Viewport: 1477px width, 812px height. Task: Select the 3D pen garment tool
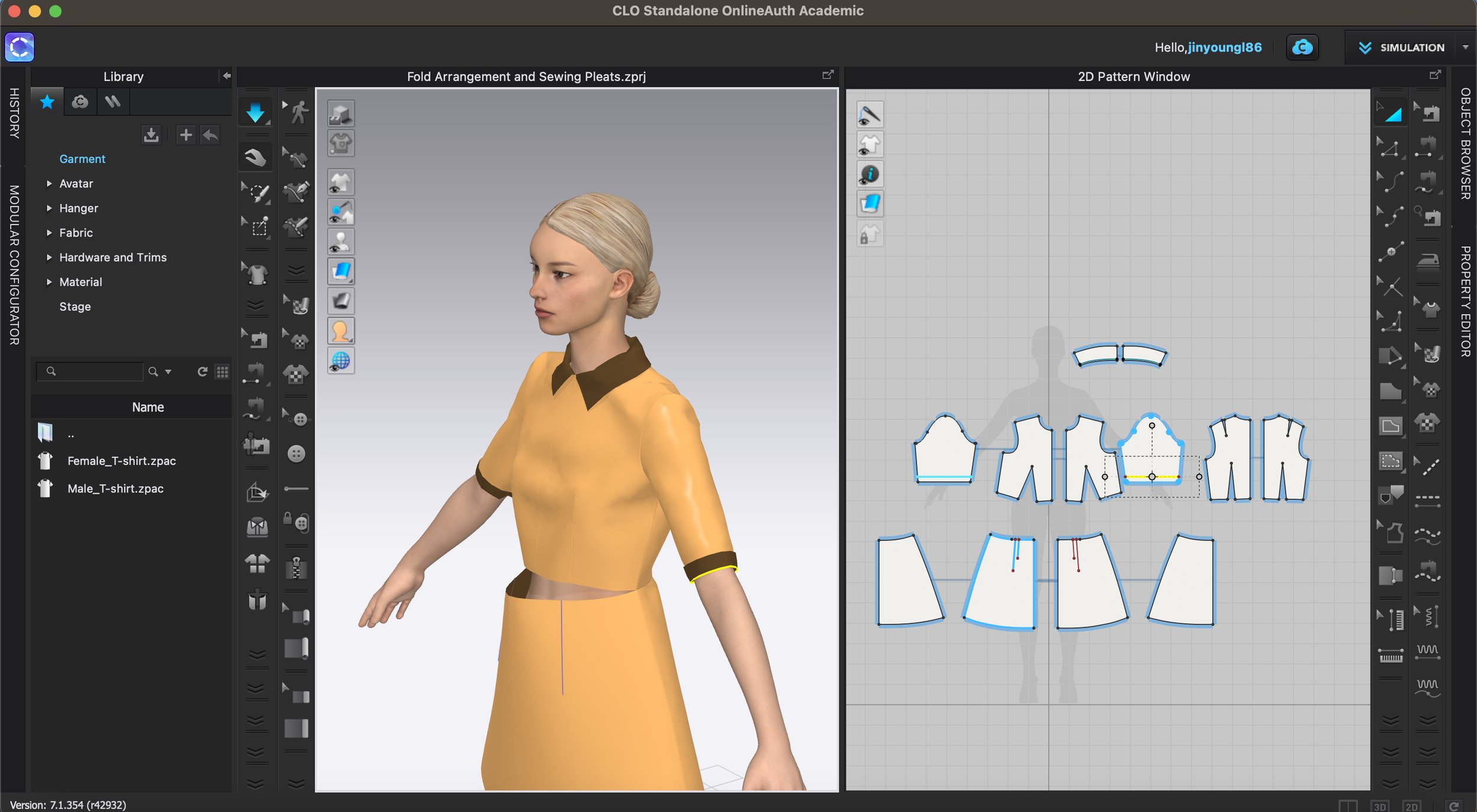pyautogui.click(x=297, y=192)
